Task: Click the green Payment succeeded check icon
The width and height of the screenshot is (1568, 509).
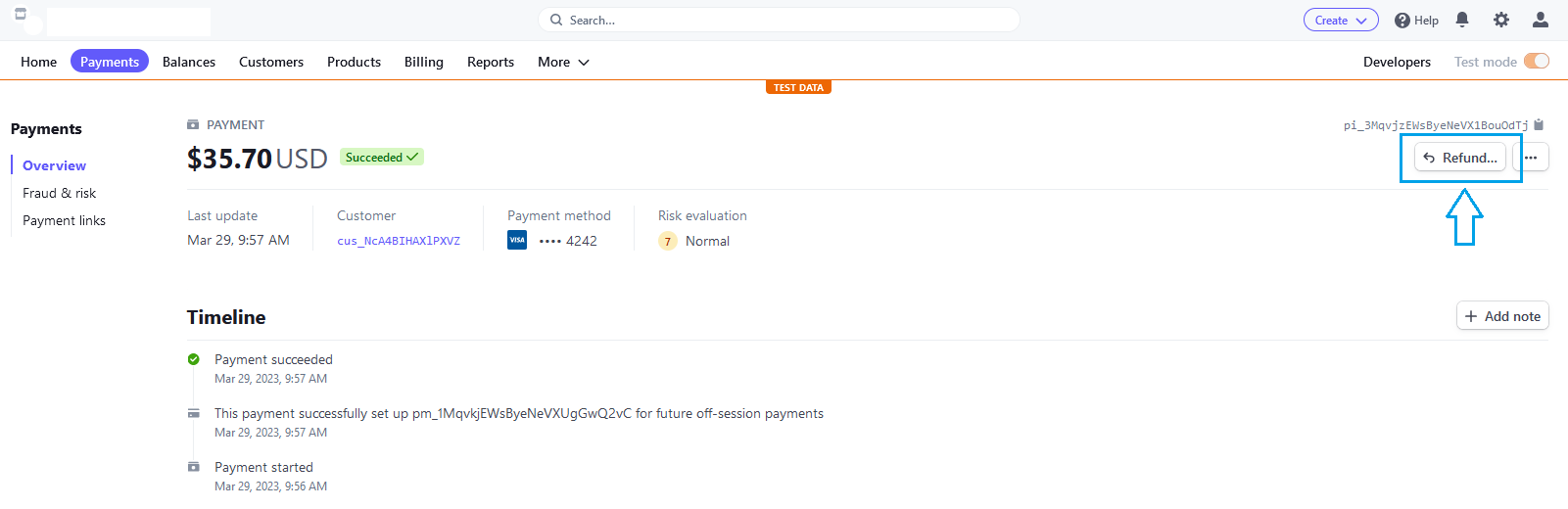Action: (x=194, y=359)
